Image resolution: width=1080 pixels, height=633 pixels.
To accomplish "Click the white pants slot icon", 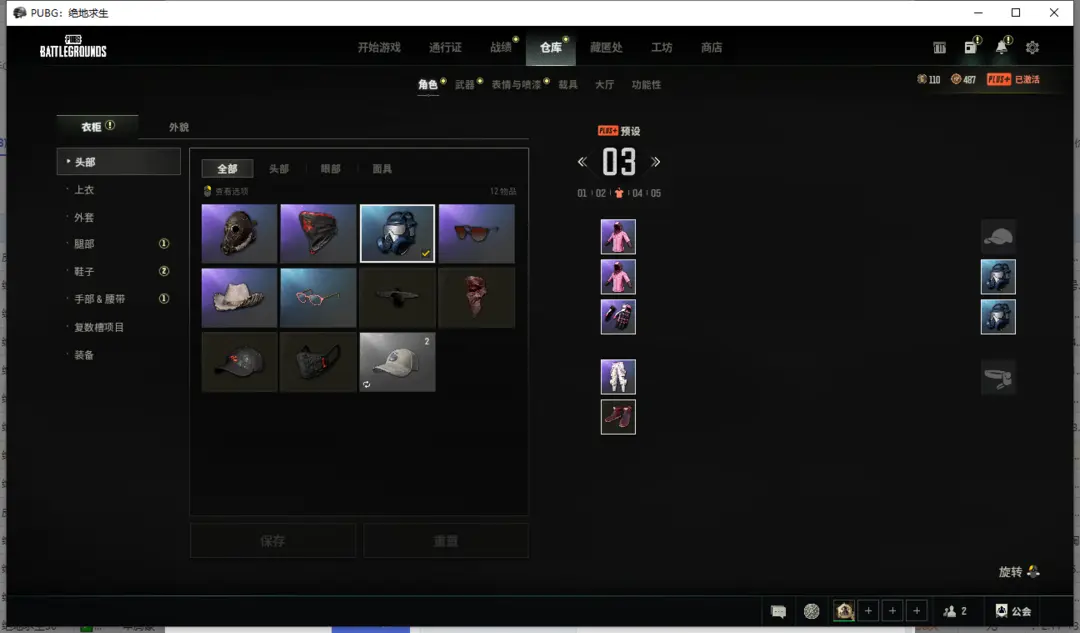I will click(618, 377).
